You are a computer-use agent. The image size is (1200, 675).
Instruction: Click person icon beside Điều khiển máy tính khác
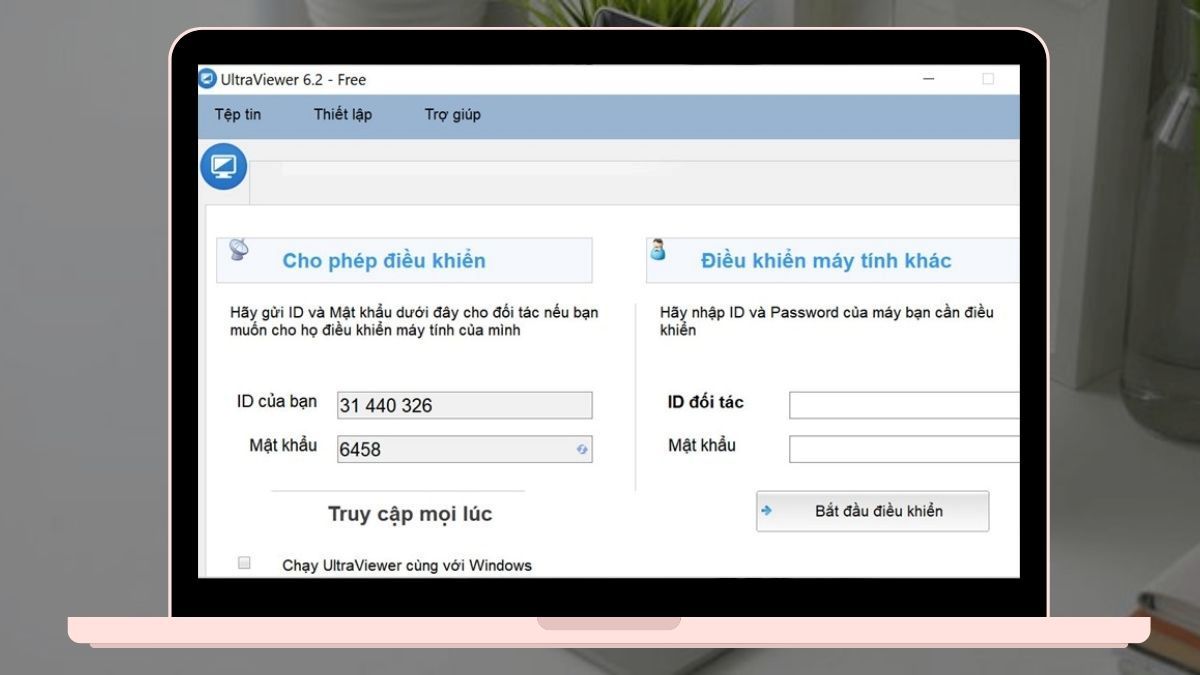tap(658, 249)
